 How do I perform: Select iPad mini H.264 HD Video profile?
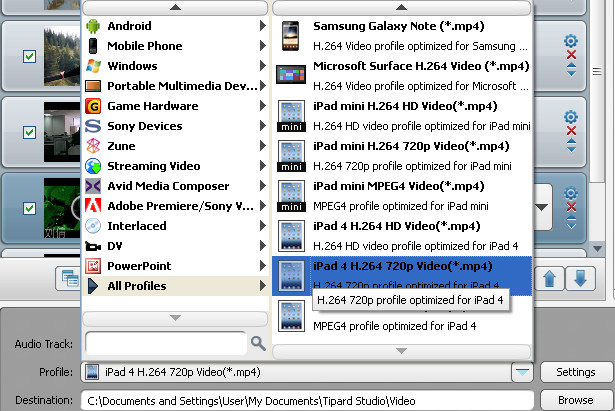[x=402, y=116]
